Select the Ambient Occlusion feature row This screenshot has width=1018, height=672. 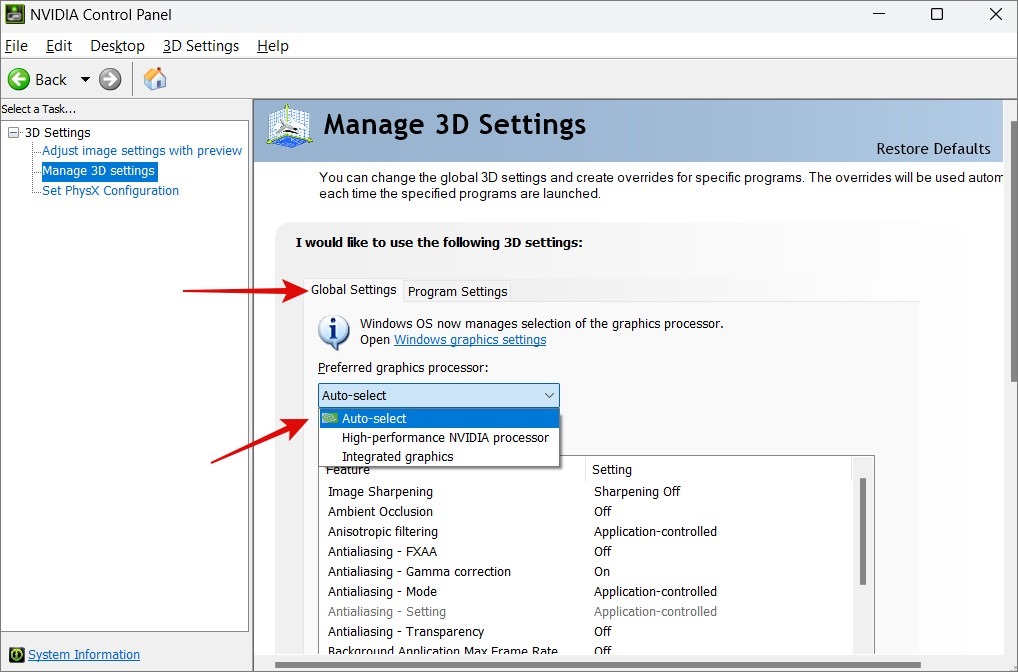click(380, 511)
